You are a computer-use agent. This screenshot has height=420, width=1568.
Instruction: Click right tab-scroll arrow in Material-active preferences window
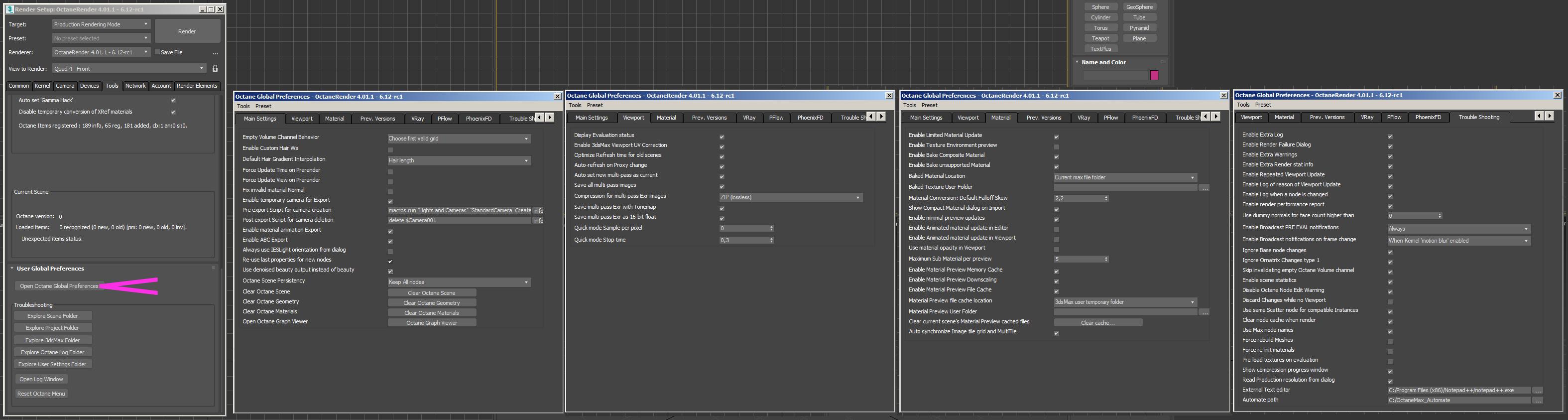(1216, 116)
